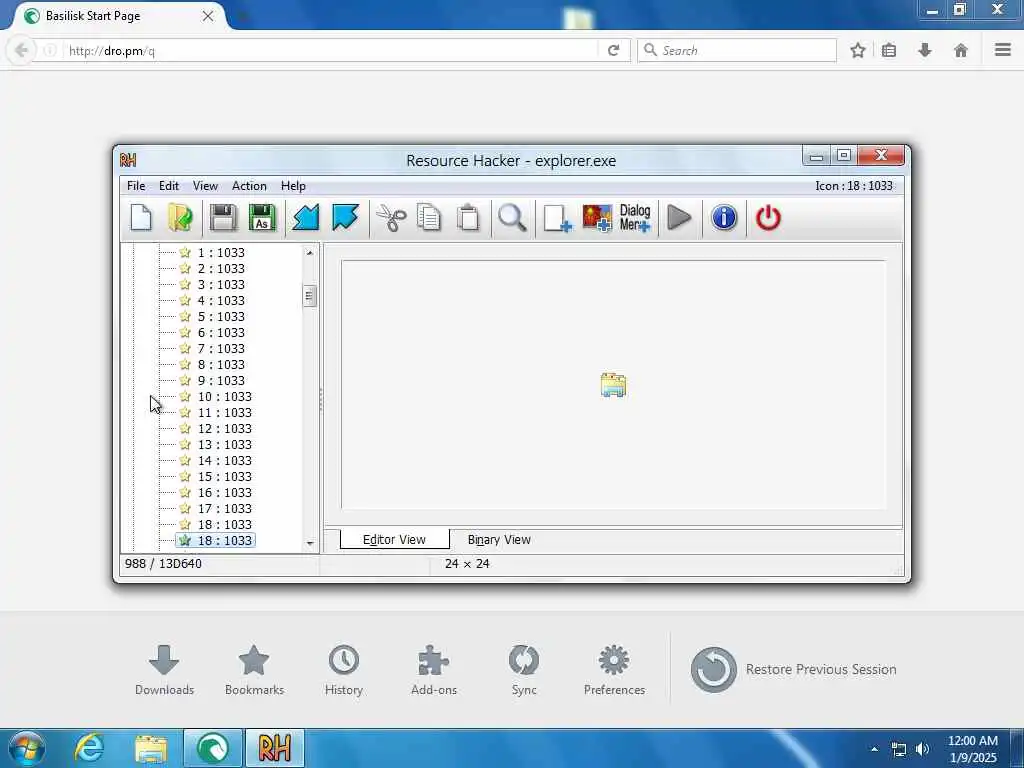Image resolution: width=1024 pixels, height=768 pixels.
Task: Click the folder icon preview image
Action: pyautogui.click(x=613, y=385)
